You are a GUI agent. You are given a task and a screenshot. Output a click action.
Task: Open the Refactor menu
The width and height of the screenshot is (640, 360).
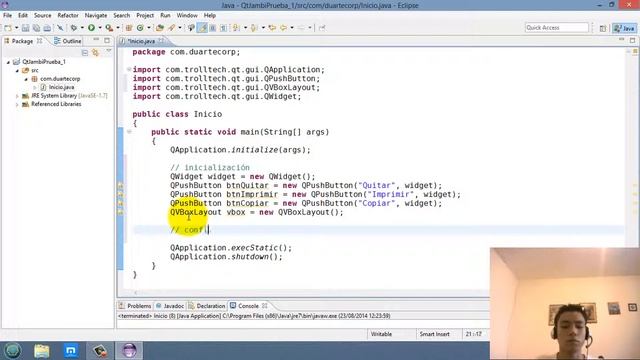tap(68, 15)
